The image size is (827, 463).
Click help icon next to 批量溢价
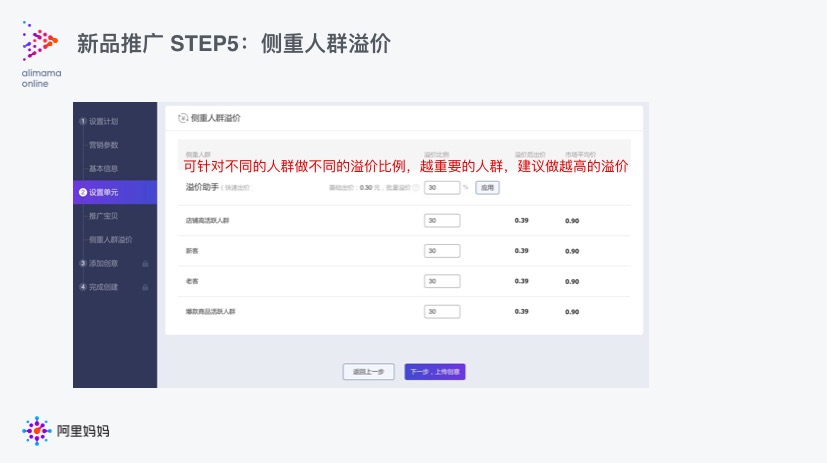pos(416,188)
